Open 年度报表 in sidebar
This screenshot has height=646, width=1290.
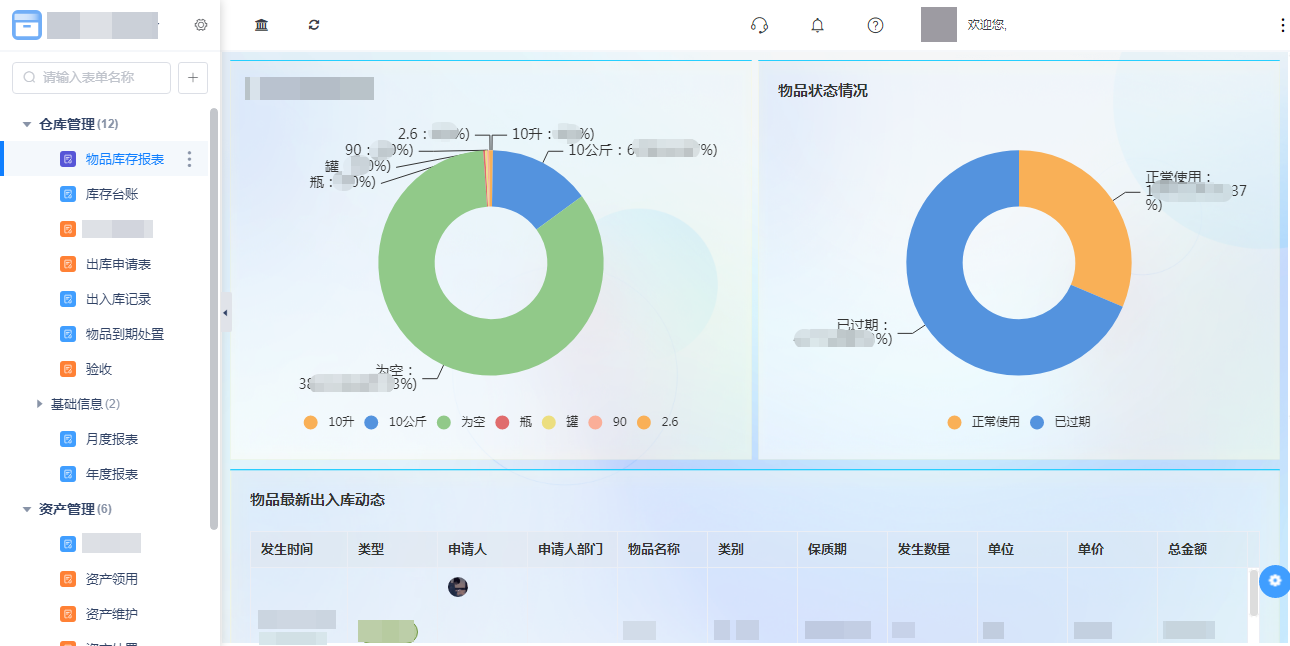tap(112, 474)
